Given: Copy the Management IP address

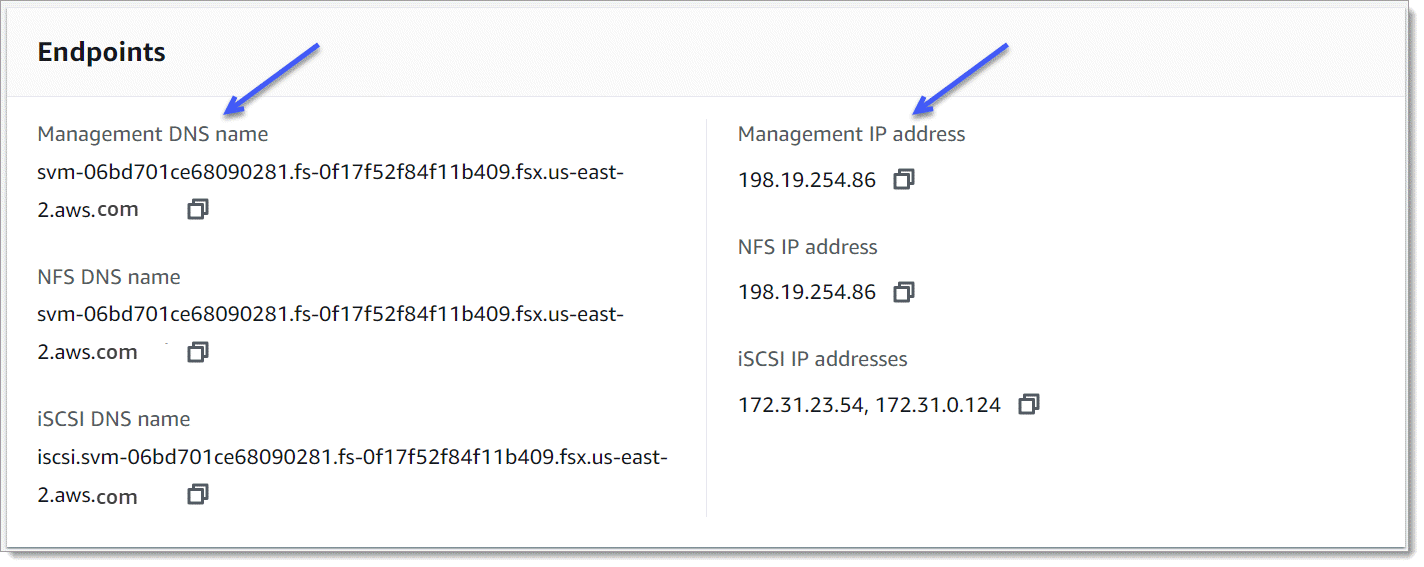Looking at the screenshot, I should (x=904, y=180).
